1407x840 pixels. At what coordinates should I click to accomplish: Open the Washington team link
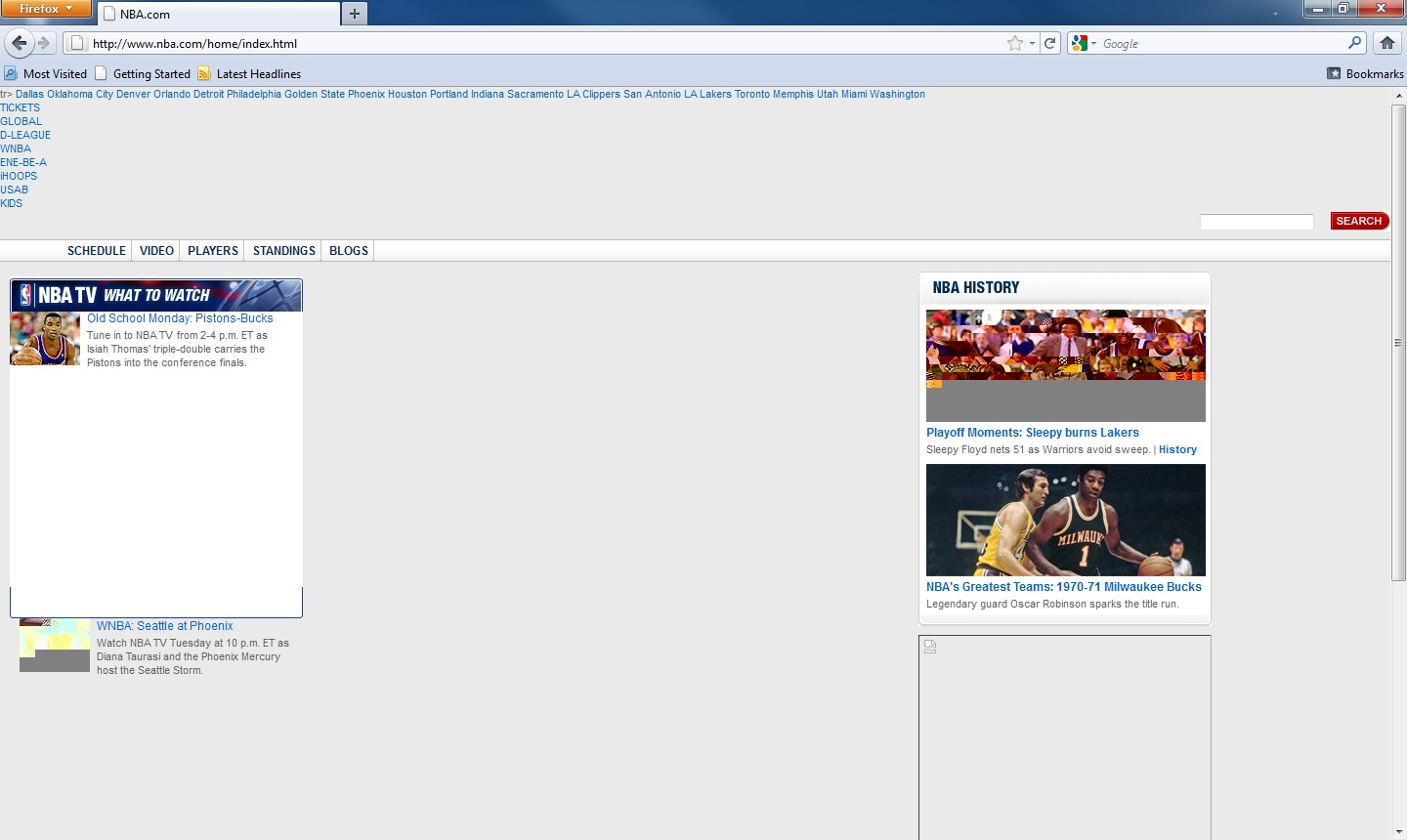click(x=897, y=95)
